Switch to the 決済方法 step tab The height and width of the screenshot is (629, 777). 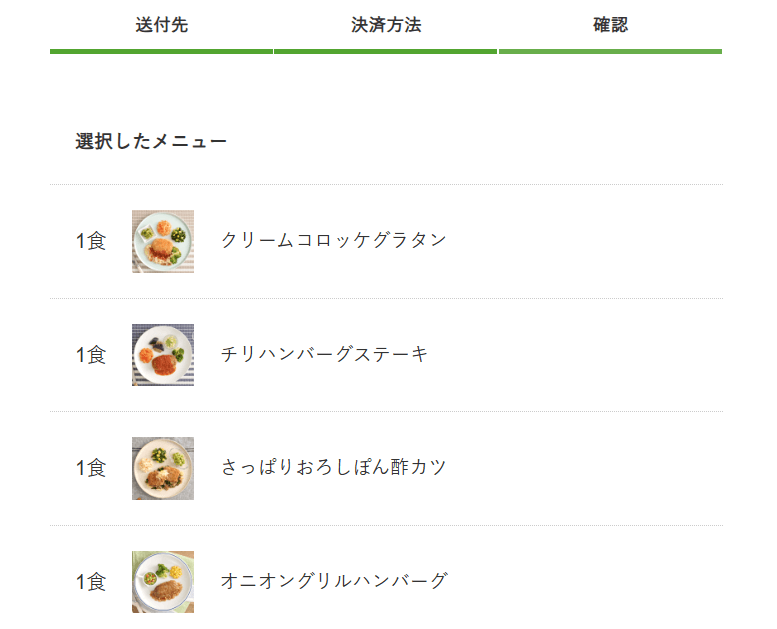[385, 25]
